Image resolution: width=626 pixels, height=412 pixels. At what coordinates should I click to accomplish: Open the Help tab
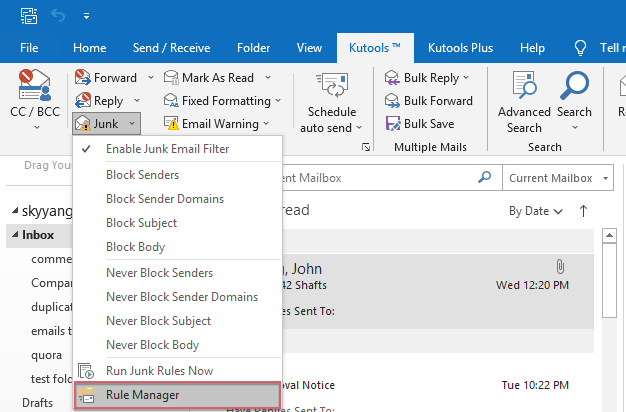532,48
